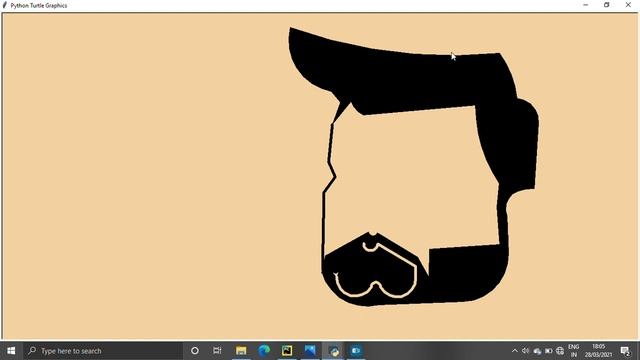
Task: Click the Python Turtle Graphics title text
Action: pos(39,6)
